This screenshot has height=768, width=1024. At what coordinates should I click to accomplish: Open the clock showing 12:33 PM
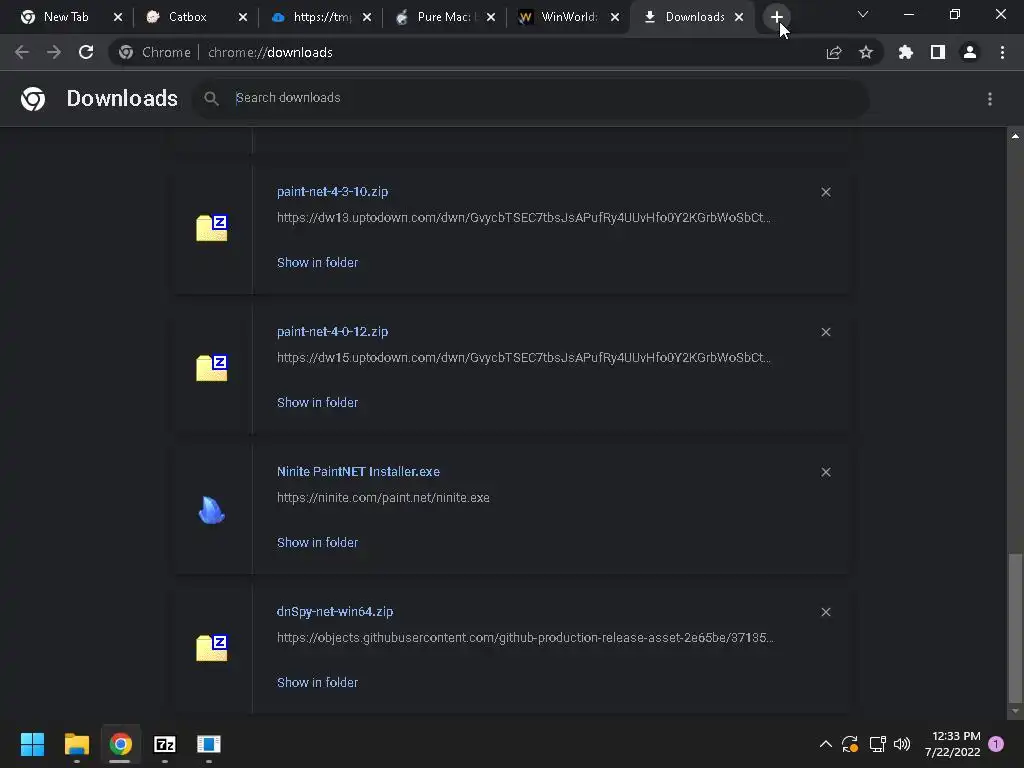pos(953,744)
